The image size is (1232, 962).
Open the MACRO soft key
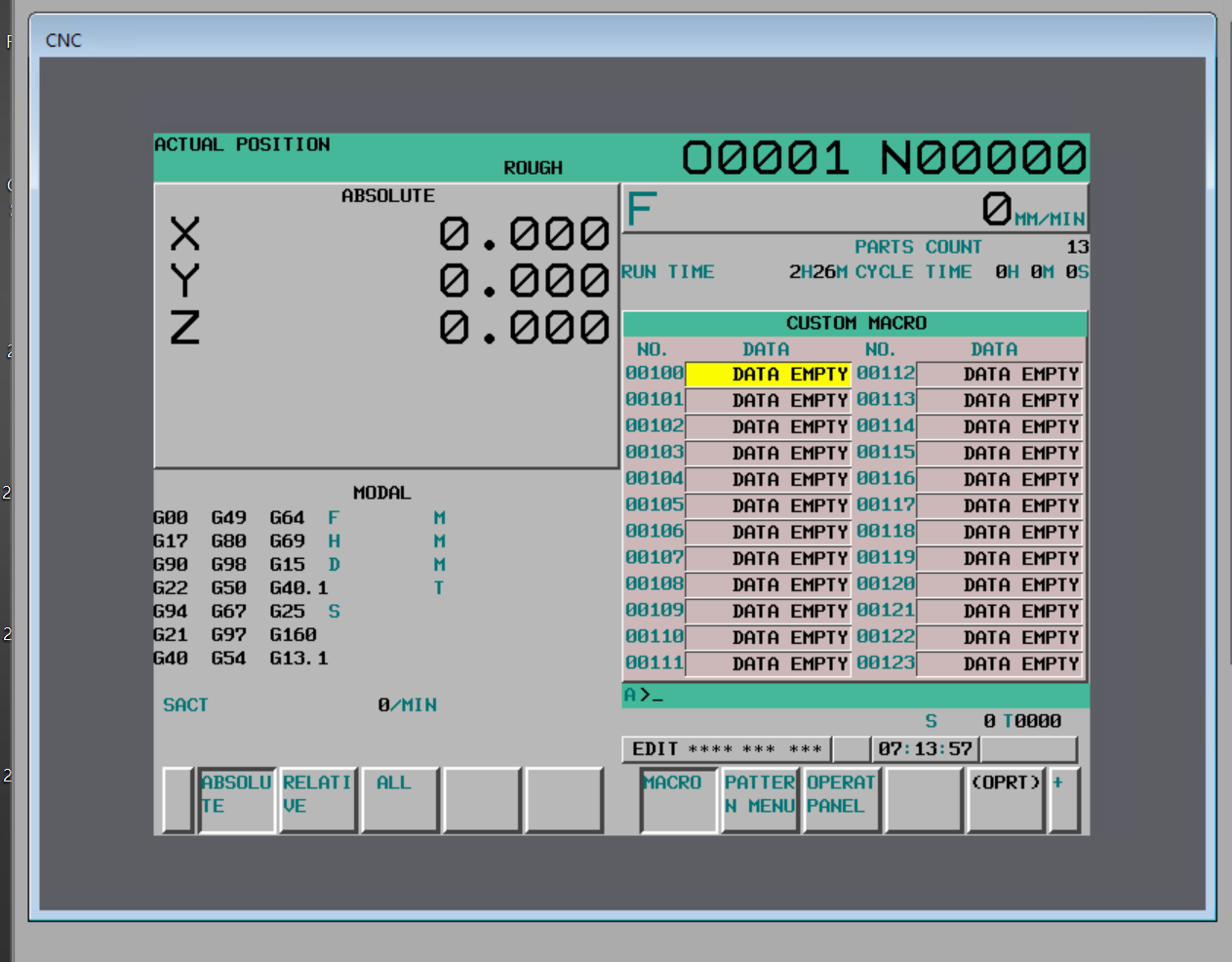pos(679,800)
